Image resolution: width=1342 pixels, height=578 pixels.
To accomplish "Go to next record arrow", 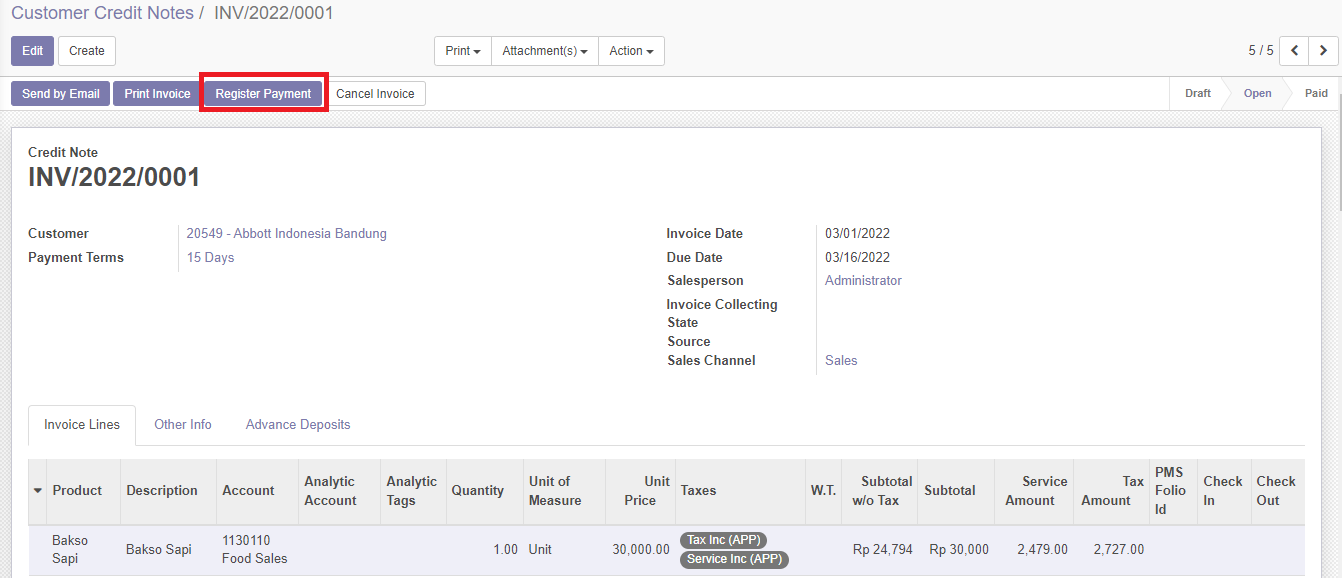I will (x=1323, y=50).
